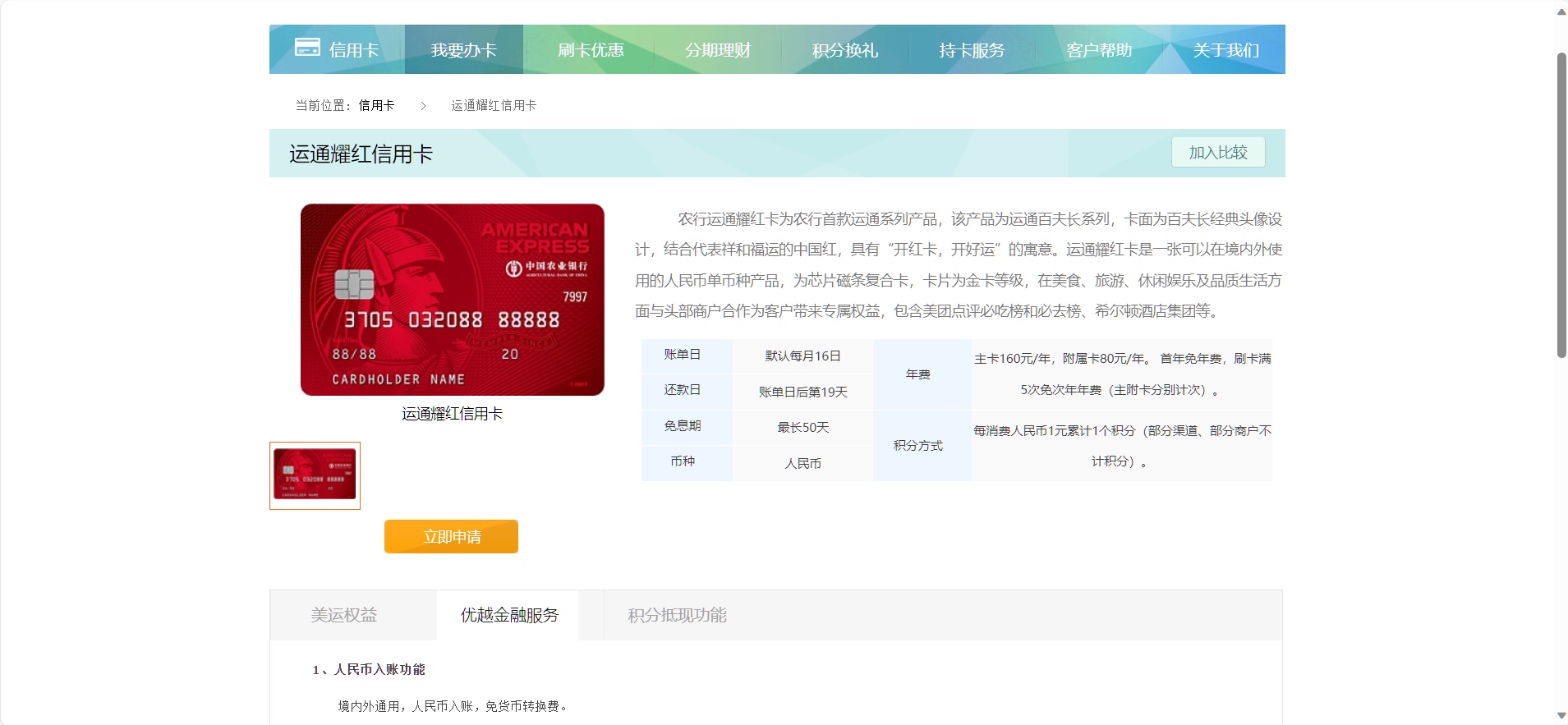Click the 账单日后第19天 value cell
The image size is (1568, 725).
tap(803, 392)
